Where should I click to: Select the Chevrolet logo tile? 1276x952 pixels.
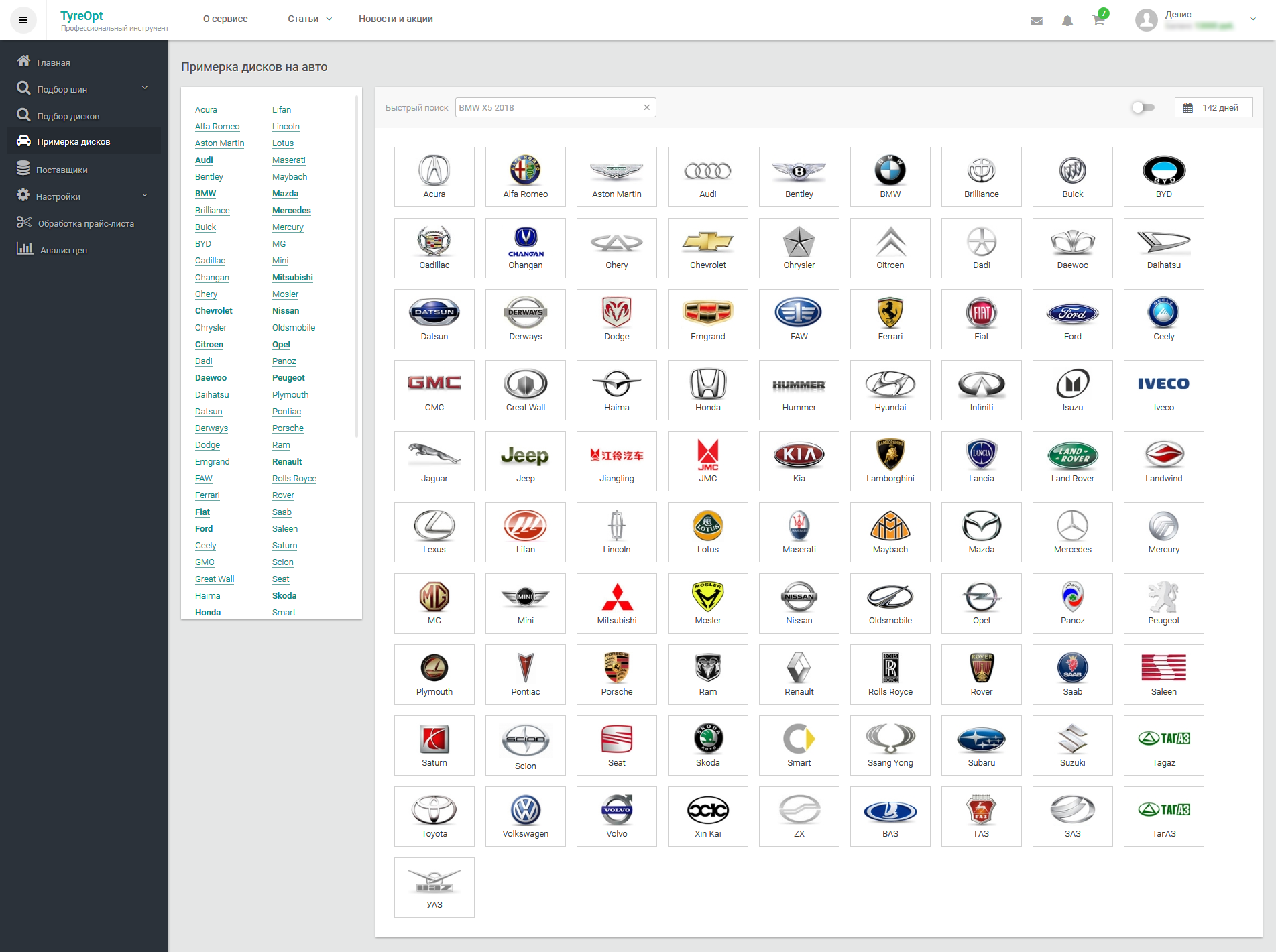(x=708, y=248)
